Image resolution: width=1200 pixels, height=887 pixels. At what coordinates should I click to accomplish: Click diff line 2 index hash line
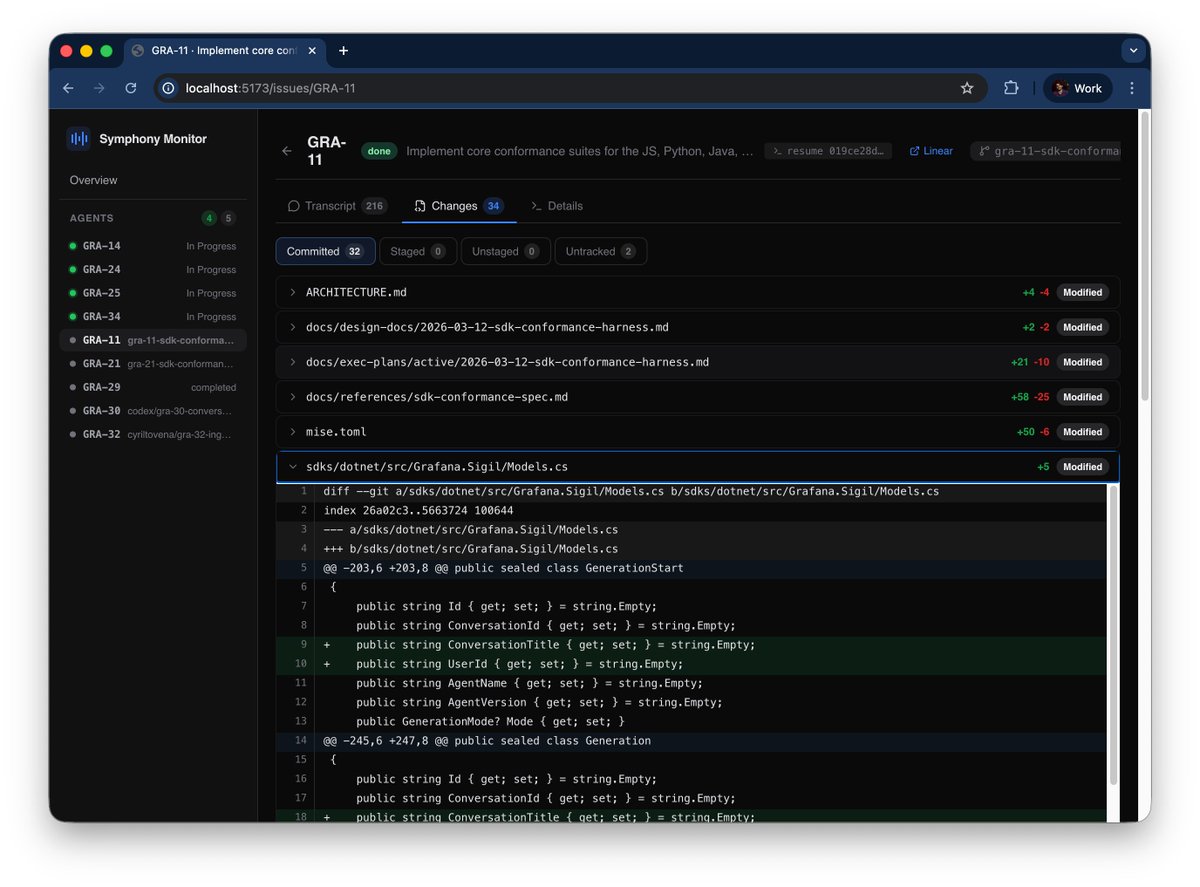click(x=691, y=510)
